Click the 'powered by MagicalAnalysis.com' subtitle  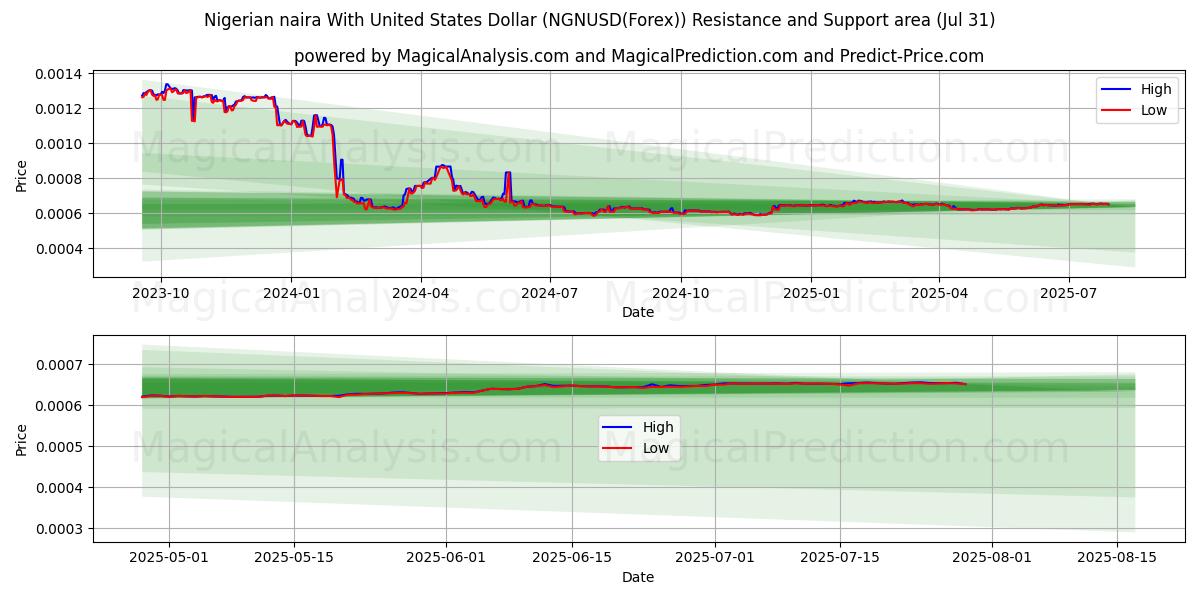point(639,56)
